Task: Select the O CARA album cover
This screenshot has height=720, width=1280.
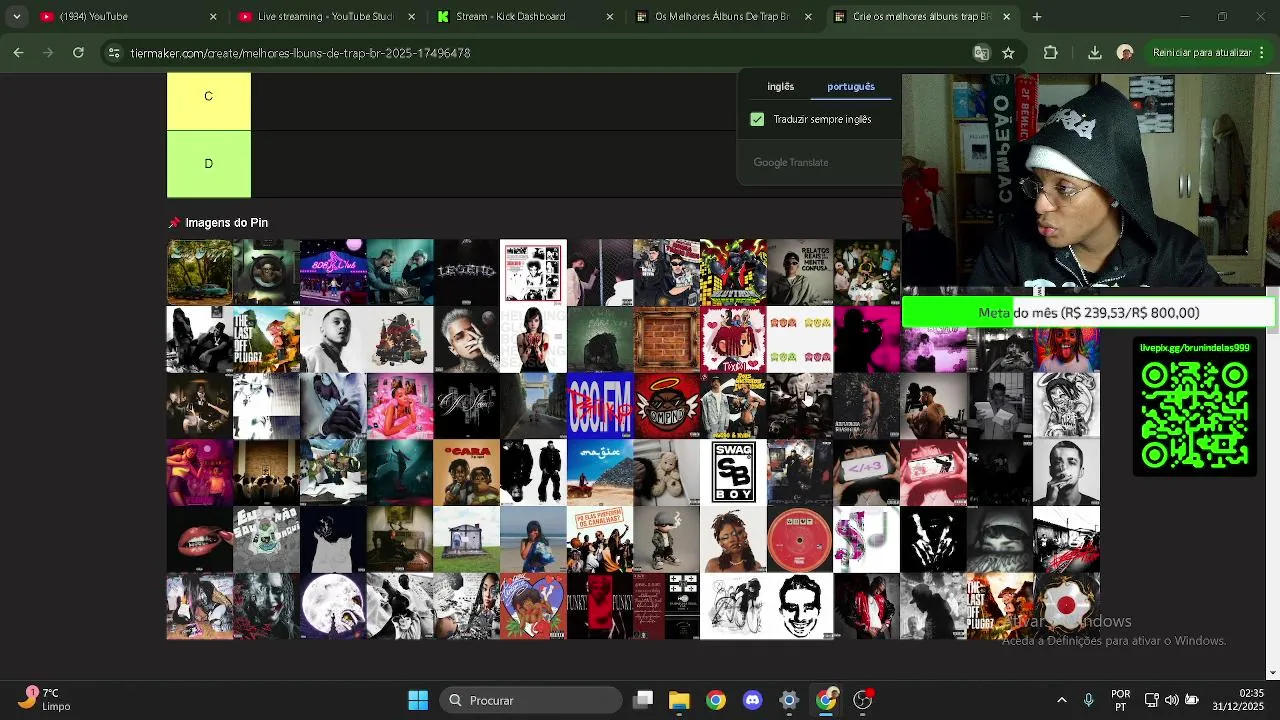Action: [466, 472]
